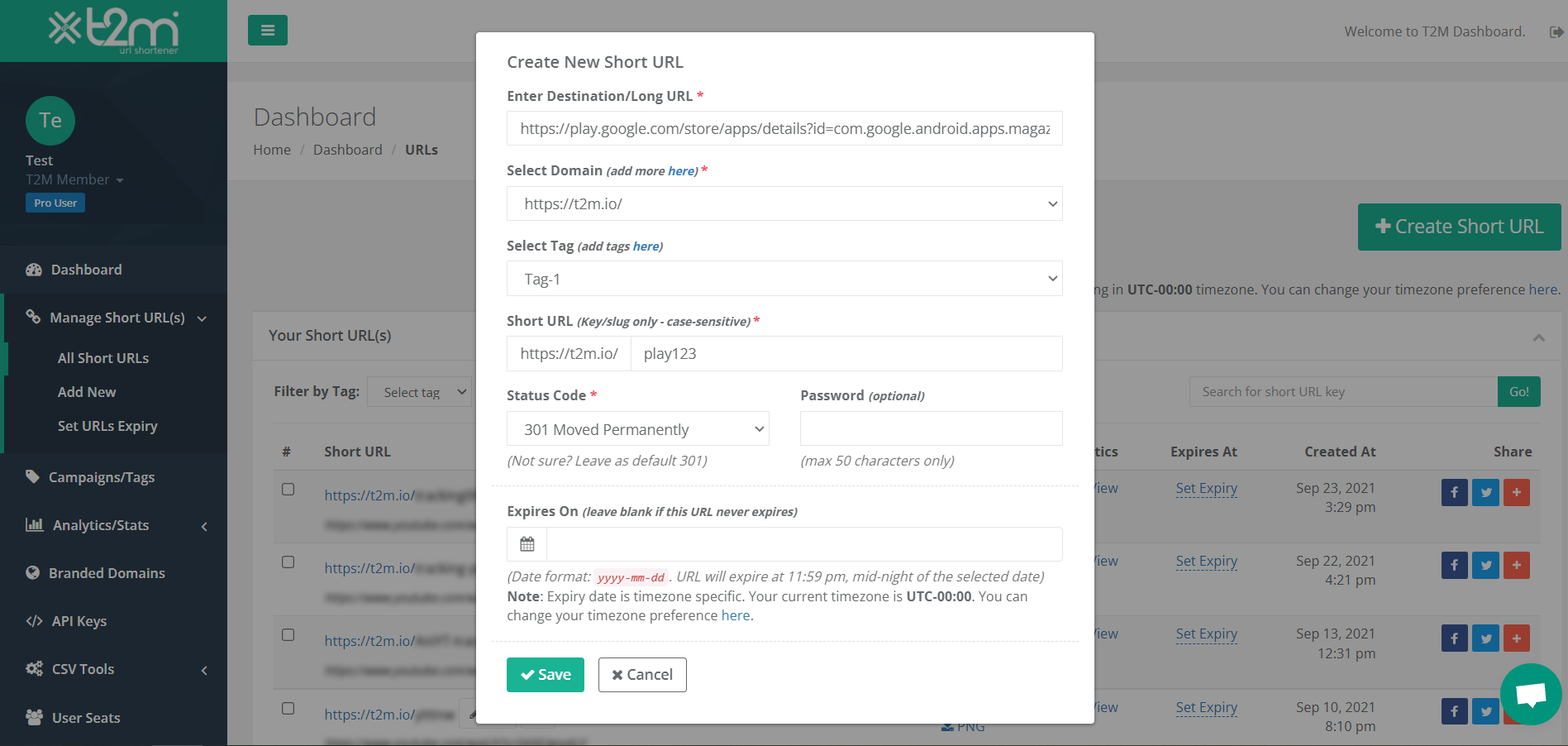
Task: Toggle the hamburger sidebar menu button
Action: pos(268,31)
